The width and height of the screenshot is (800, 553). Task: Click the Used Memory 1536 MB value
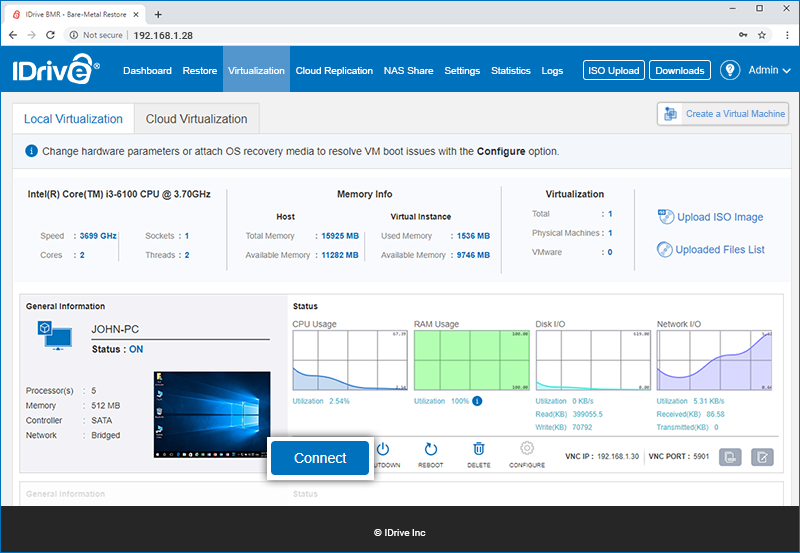[473, 236]
